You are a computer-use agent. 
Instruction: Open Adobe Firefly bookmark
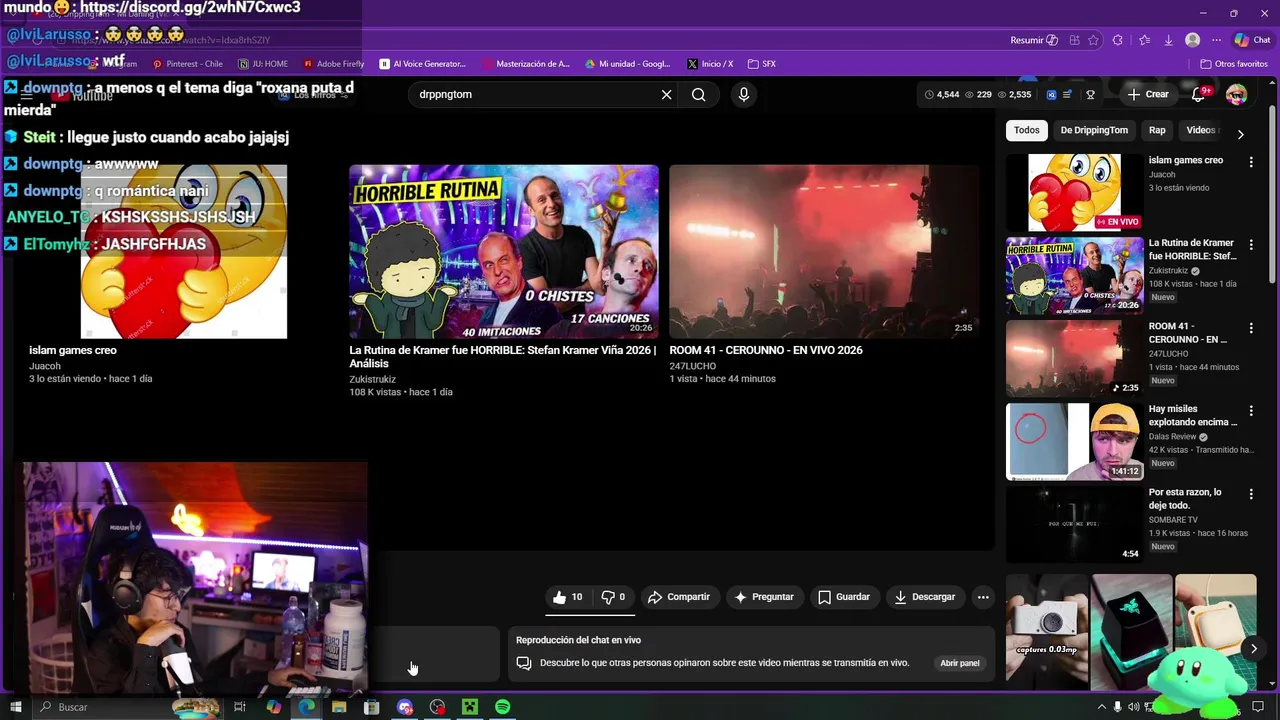pos(333,64)
